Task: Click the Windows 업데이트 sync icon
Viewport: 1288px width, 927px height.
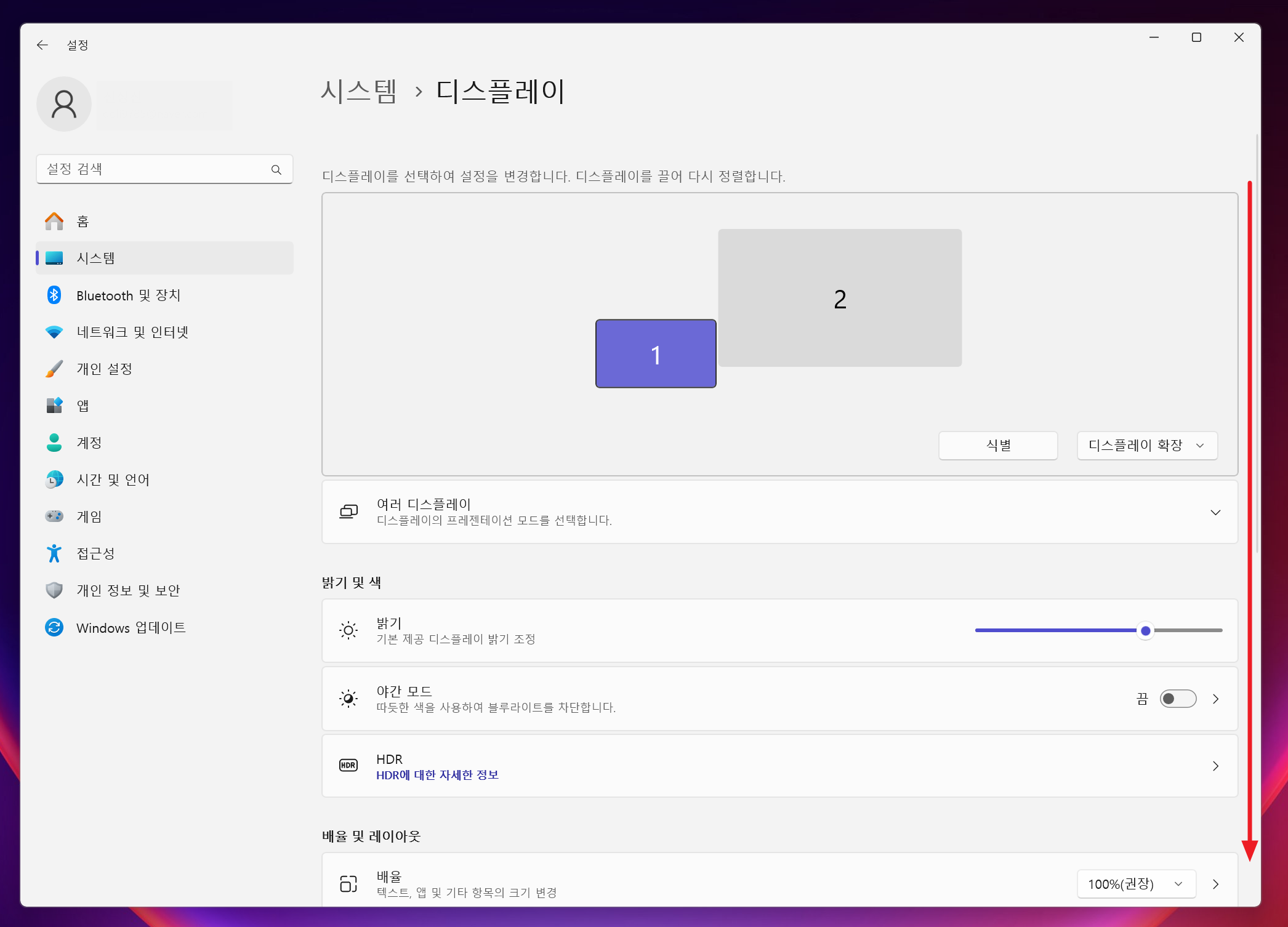Action: 54,628
